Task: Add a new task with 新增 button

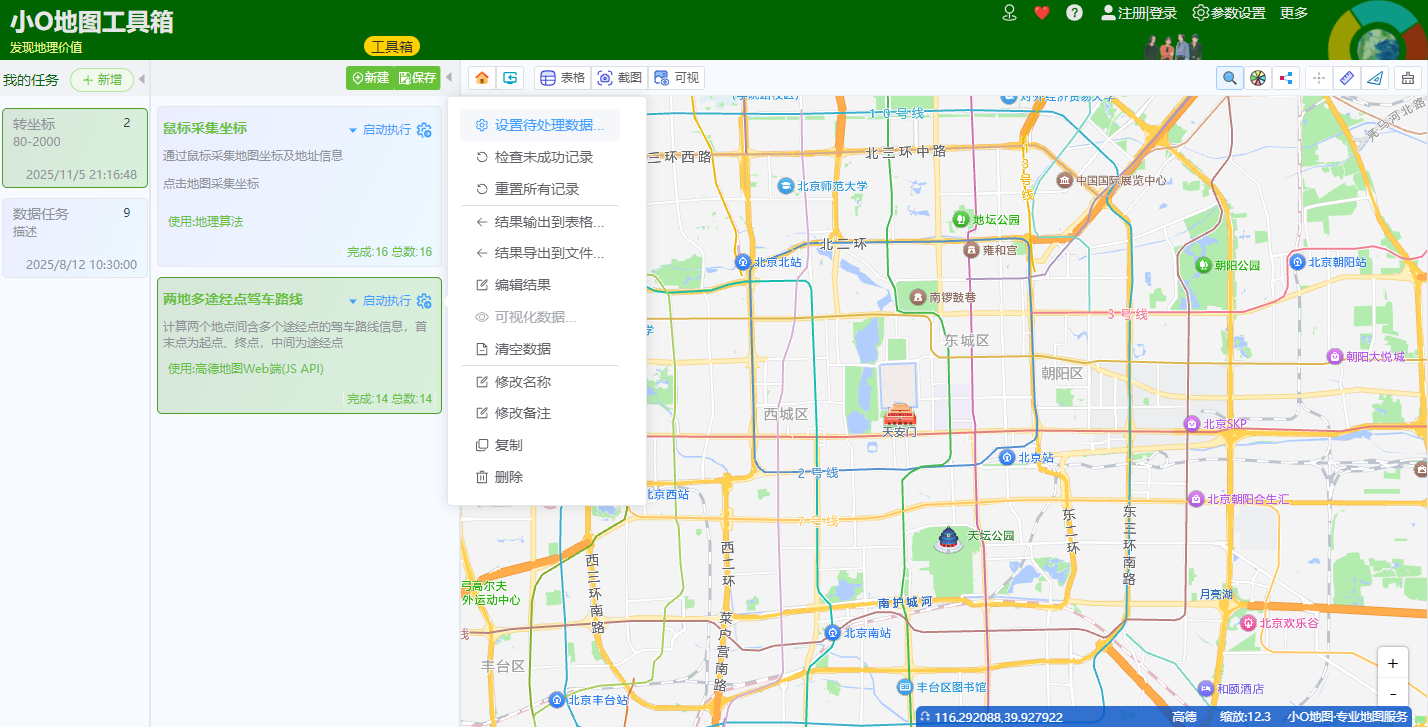Action: tap(102, 80)
